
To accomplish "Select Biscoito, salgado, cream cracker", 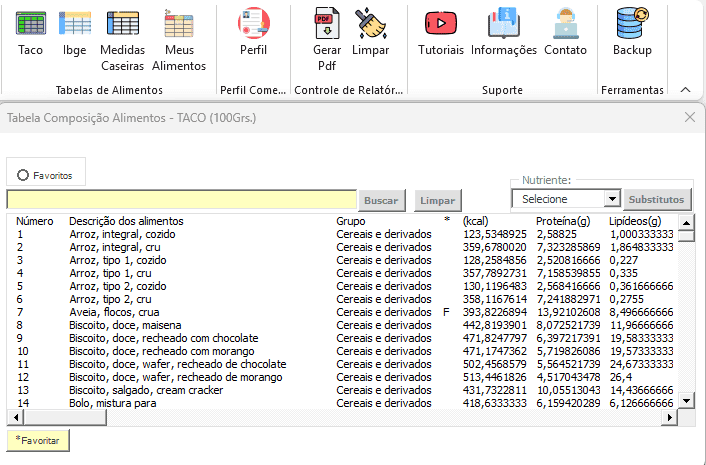I will coord(342,390).
